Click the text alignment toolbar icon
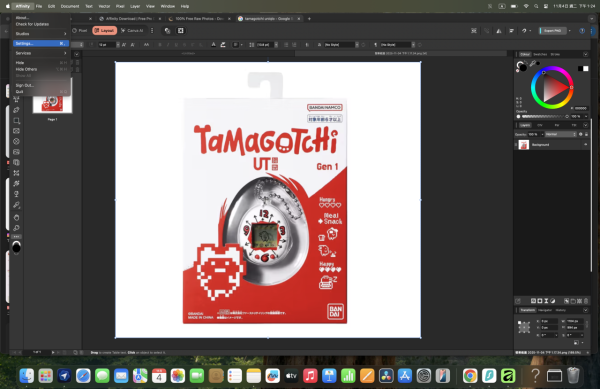The height and width of the screenshot is (389, 600). click(511, 31)
